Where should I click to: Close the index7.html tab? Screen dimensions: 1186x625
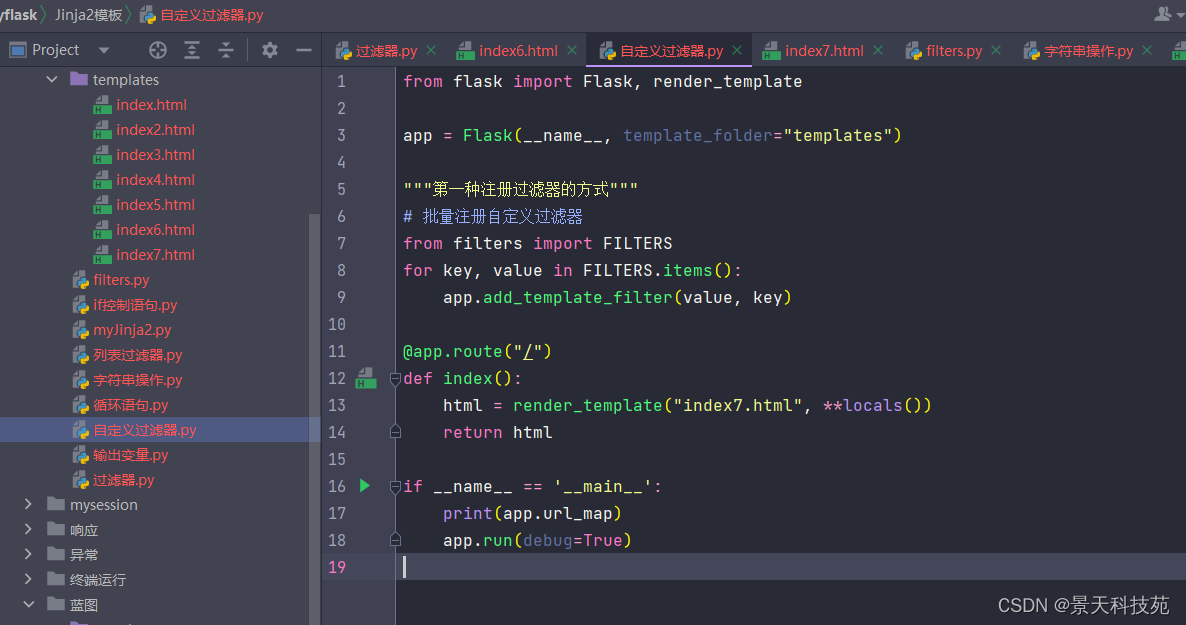pos(877,50)
